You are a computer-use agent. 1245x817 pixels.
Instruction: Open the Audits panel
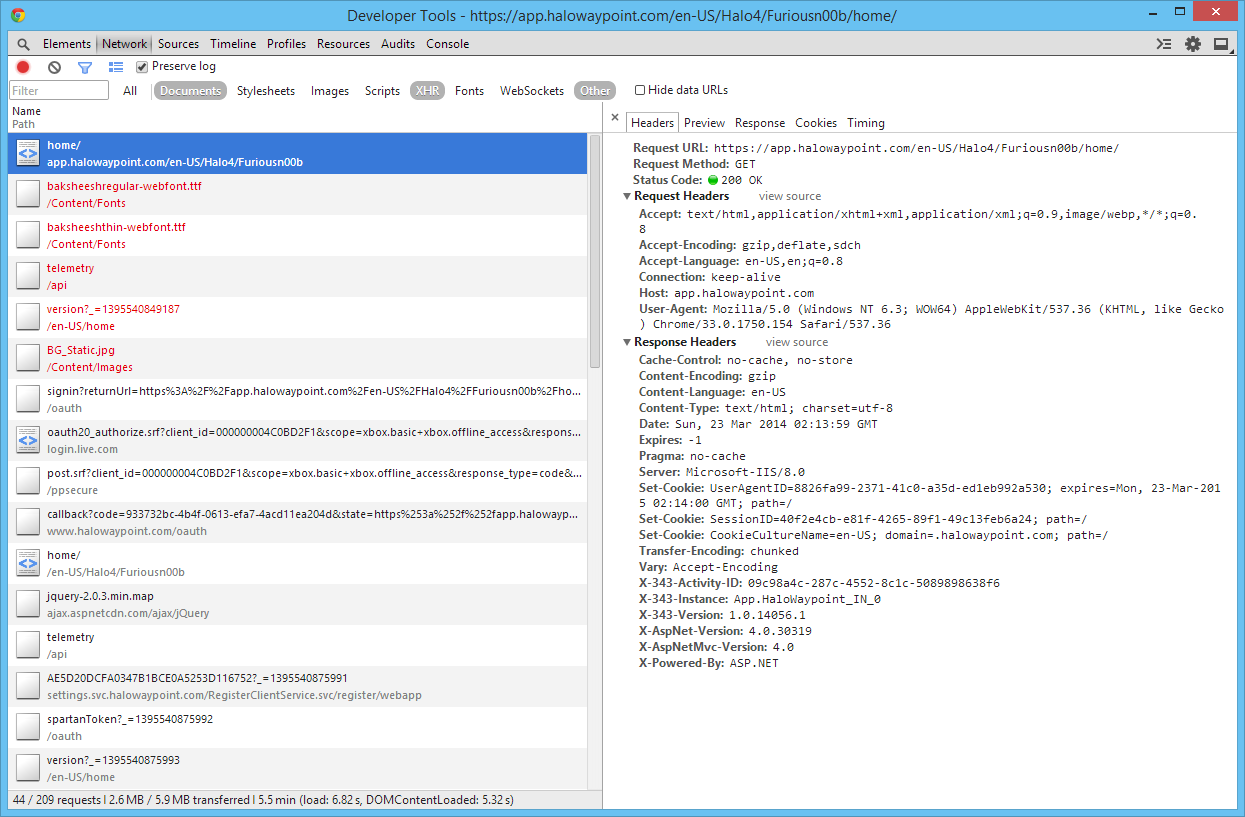click(x=398, y=44)
